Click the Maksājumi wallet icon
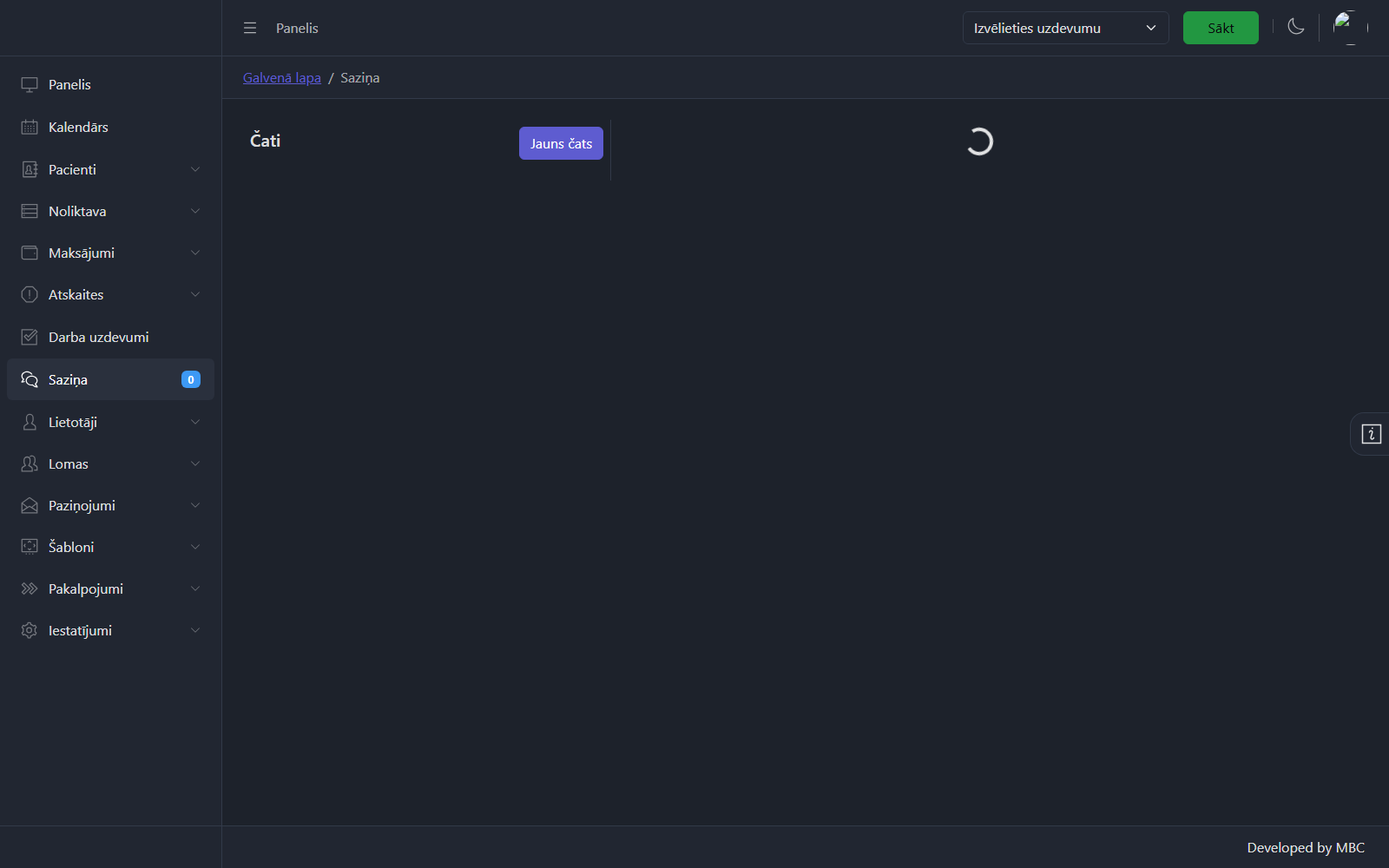 pyautogui.click(x=30, y=253)
